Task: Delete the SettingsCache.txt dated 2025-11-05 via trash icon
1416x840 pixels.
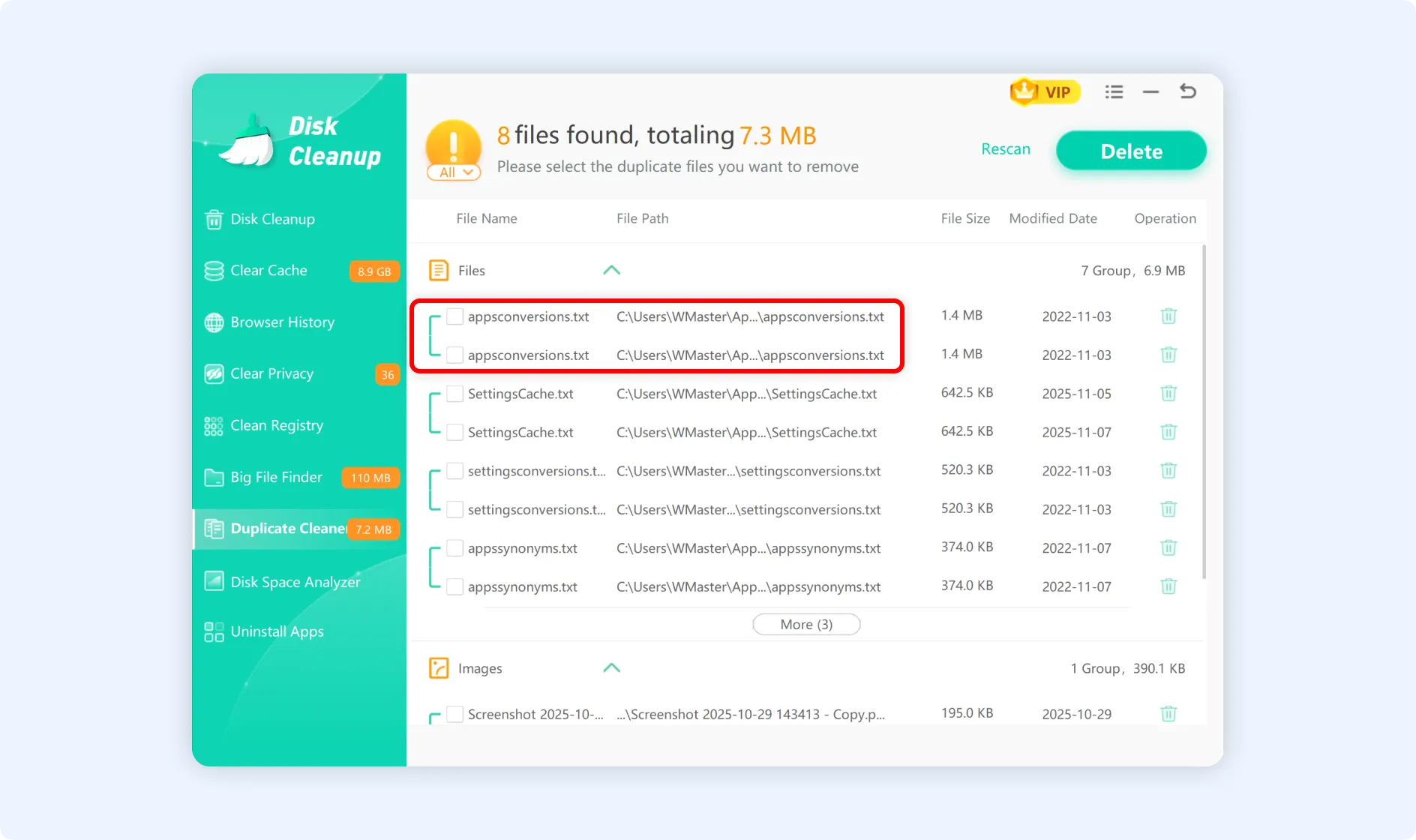Action: 1168,394
